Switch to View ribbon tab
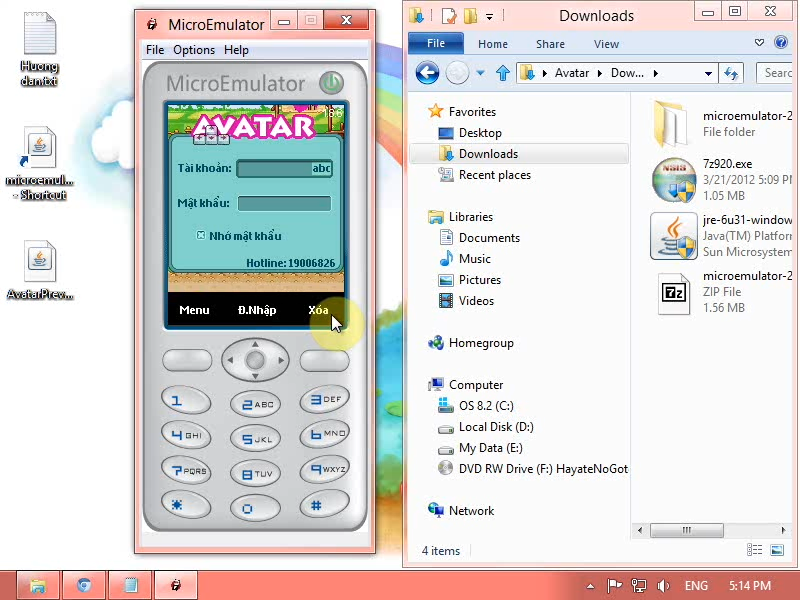The width and height of the screenshot is (800, 600). 606,44
